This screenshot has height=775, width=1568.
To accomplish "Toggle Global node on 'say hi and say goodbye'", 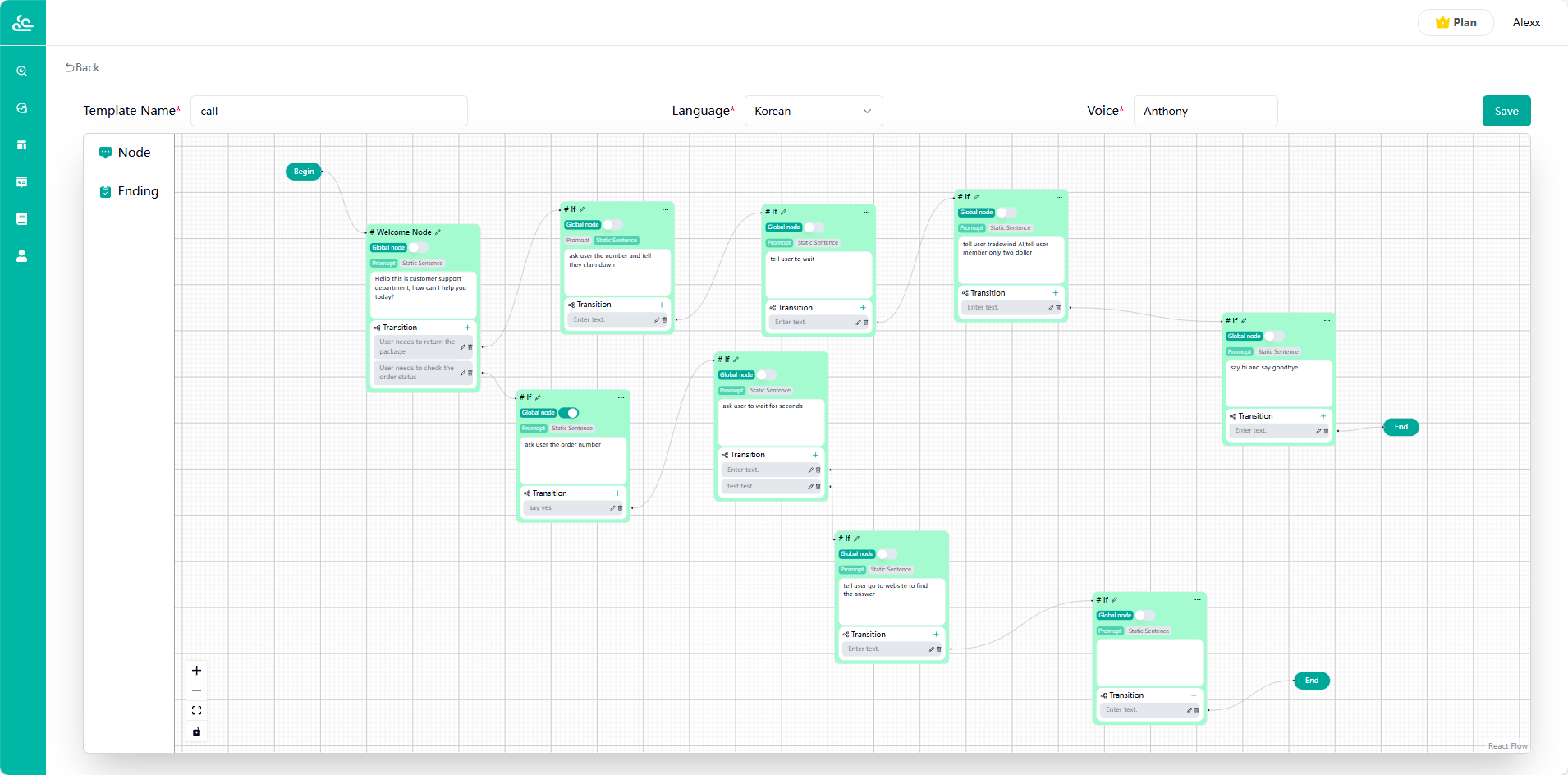I will click(x=1274, y=337).
